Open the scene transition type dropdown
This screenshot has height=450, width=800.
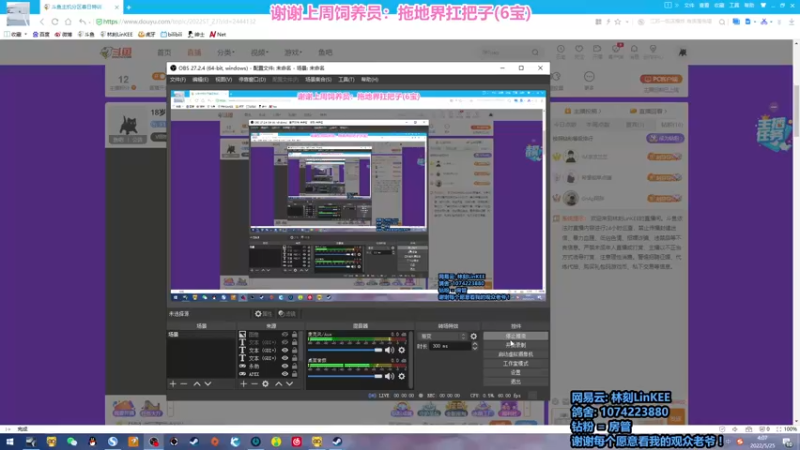pos(442,336)
